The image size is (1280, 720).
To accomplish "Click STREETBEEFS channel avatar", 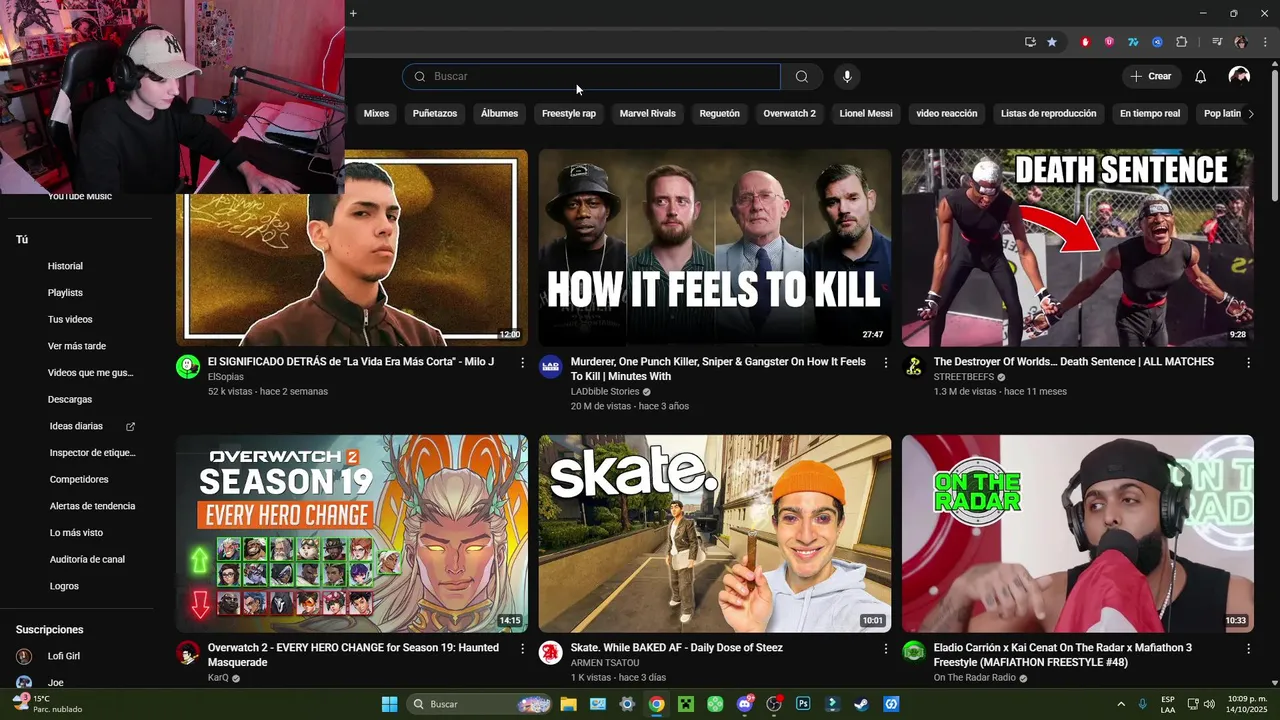I will 914,367.
